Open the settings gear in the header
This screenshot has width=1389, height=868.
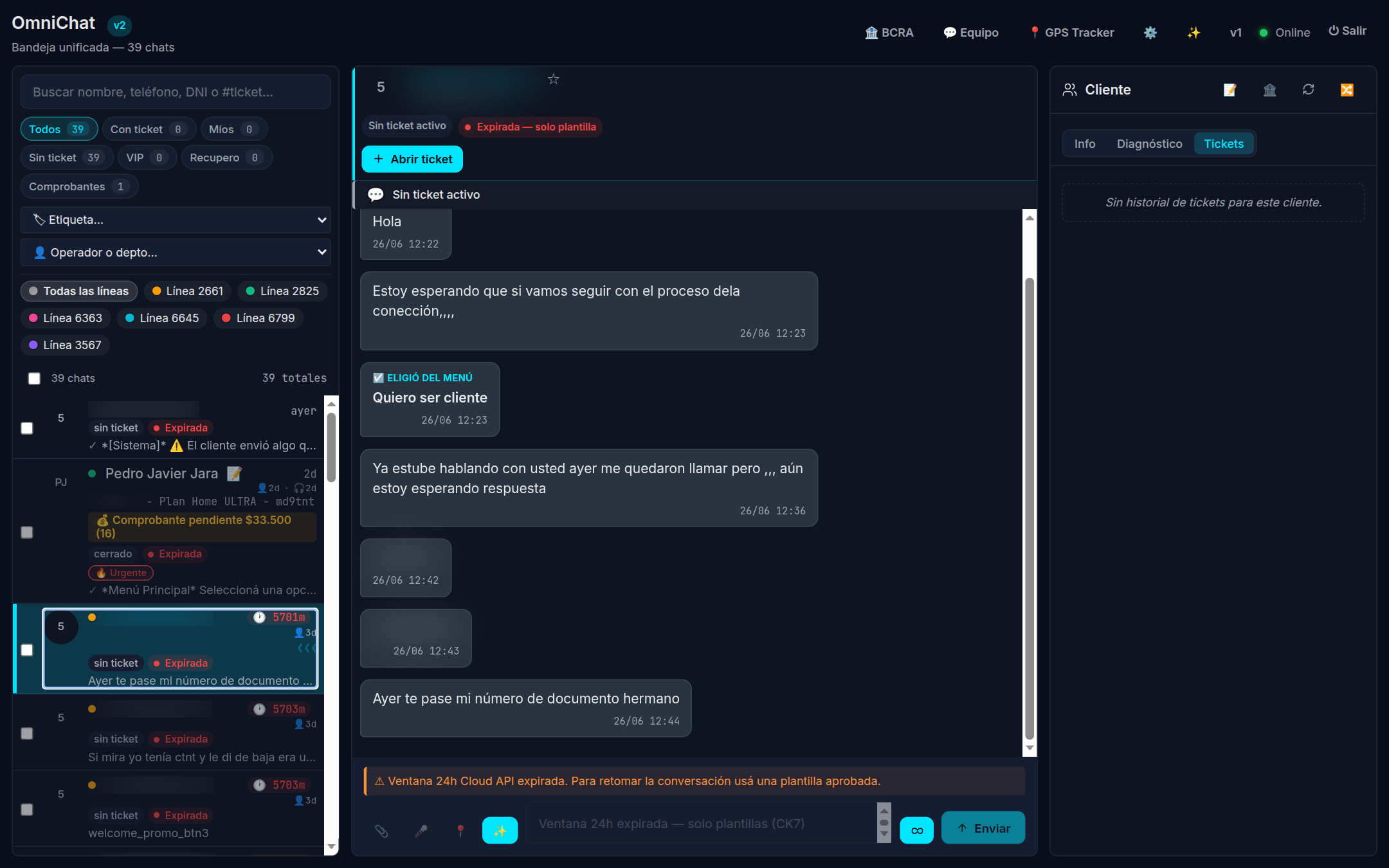[x=1150, y=32]
